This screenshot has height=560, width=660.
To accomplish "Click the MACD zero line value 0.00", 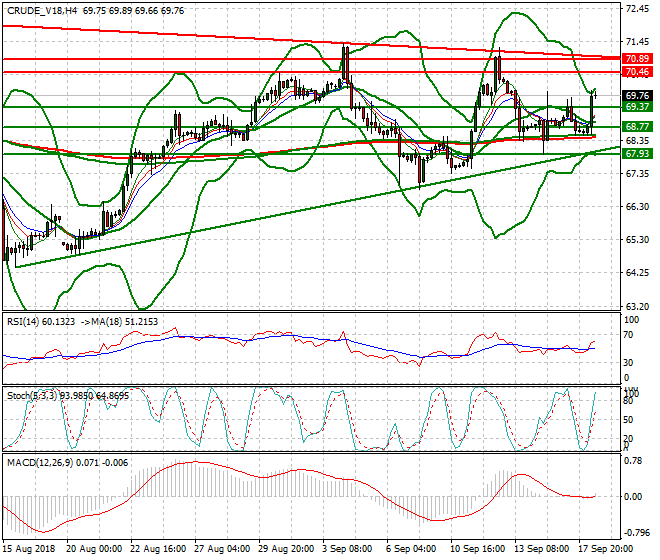I will pyautogui.click(x=633, y=497).
